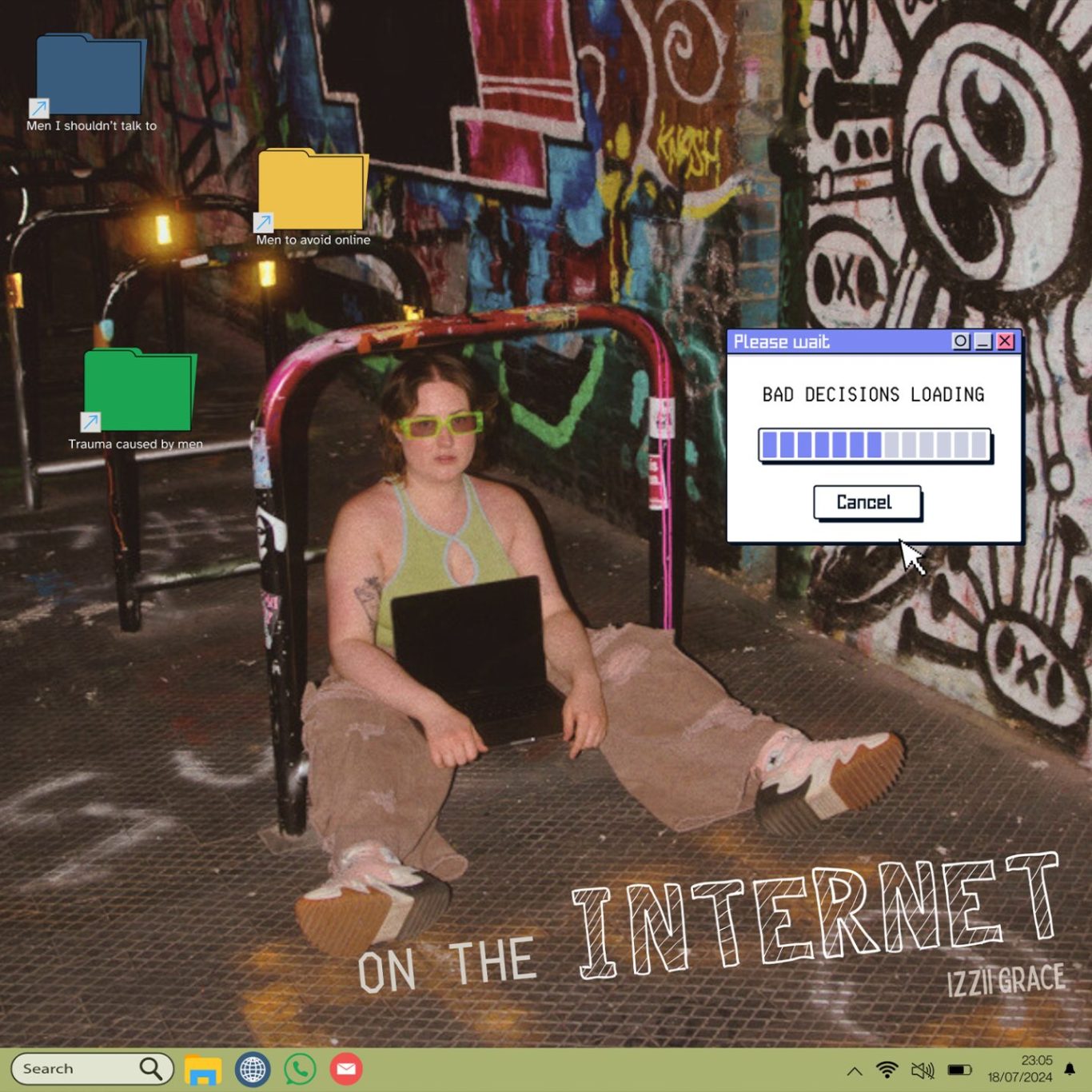Open the green phone app icon
Viewport: 1092px width, 1092px height.
pos(300,1070)
